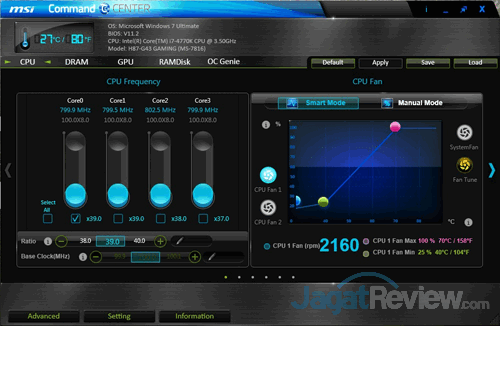The height and width of the screenshot is (381, 500).
Task: Go to next page with right chevron
Action: tap(492, 170)
